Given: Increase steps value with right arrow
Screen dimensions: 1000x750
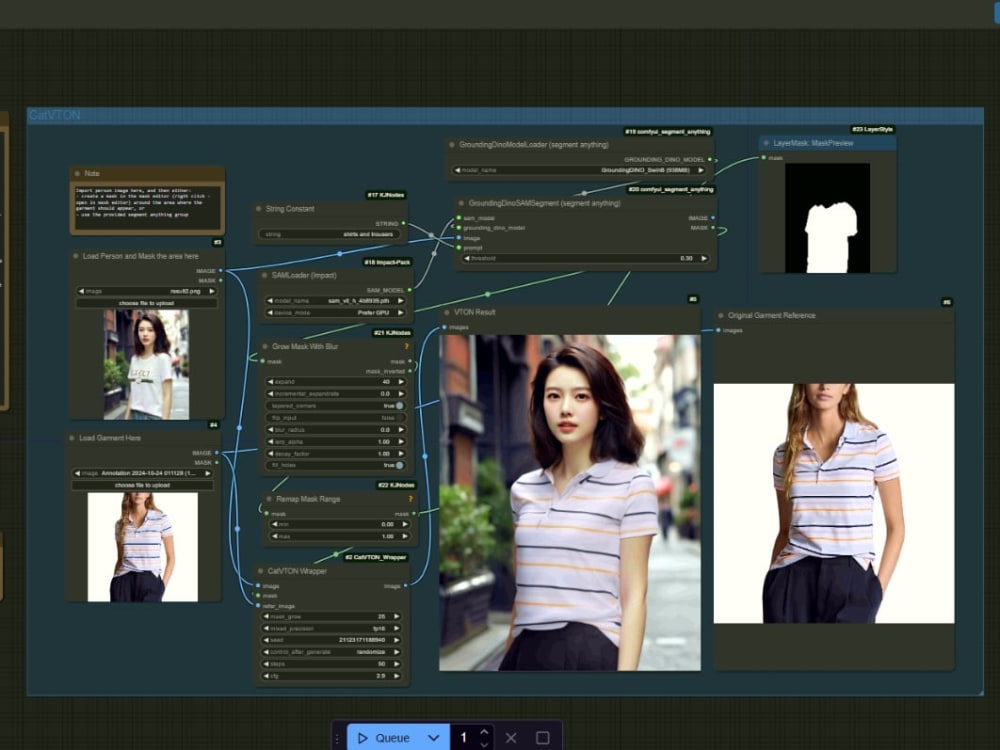Looking at the screenshot, I should click(x=397, y=664).
